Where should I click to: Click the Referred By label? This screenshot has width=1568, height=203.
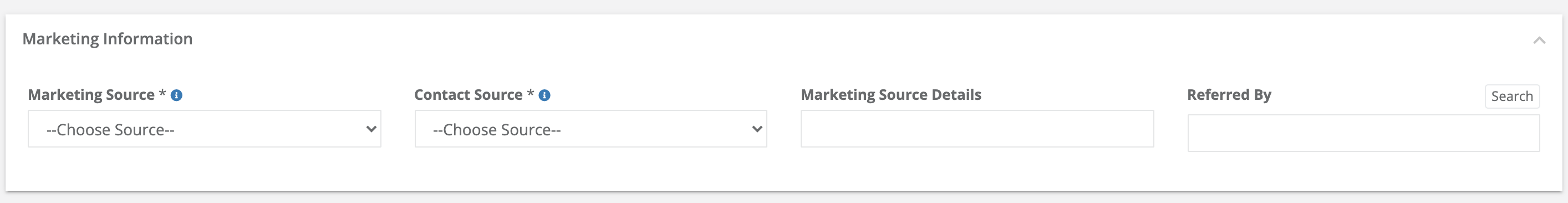click(x=1229, y=94)
